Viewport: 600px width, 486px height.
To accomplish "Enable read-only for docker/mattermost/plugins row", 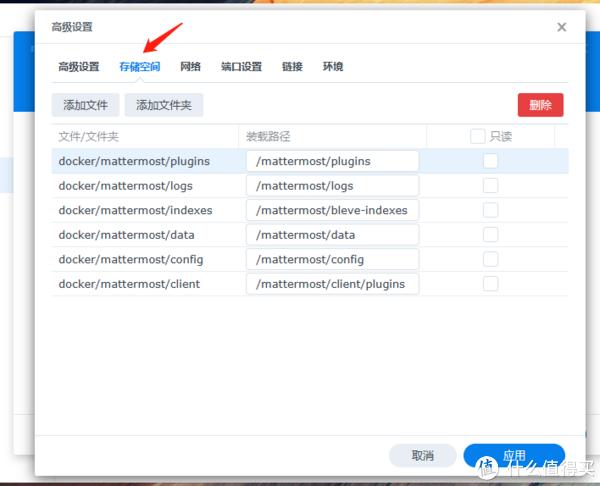I will click(x=490, y=161).
